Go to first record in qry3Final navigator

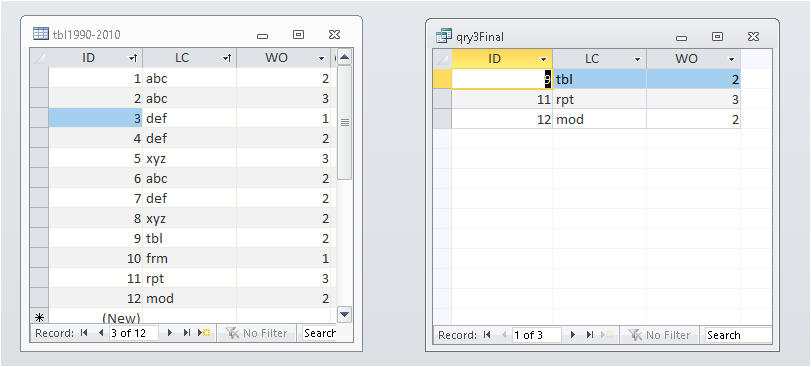click(487, 335)
